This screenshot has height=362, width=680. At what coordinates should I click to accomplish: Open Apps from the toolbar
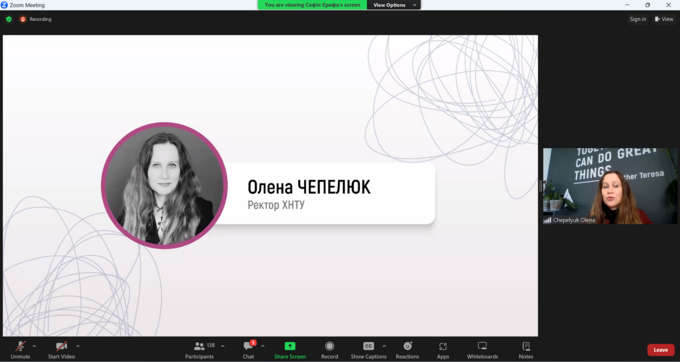(443, 349)
